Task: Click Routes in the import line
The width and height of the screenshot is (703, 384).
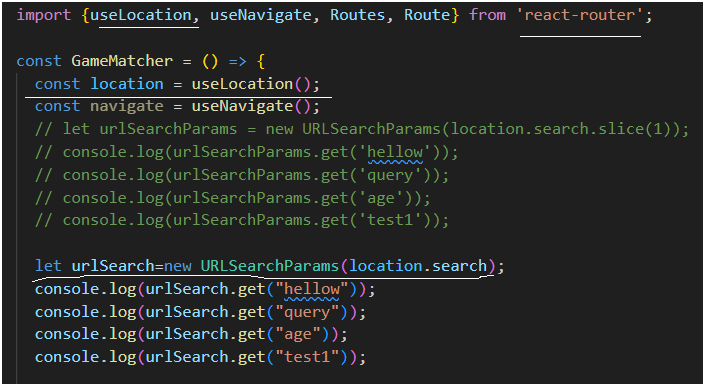Action: (357, 16)
